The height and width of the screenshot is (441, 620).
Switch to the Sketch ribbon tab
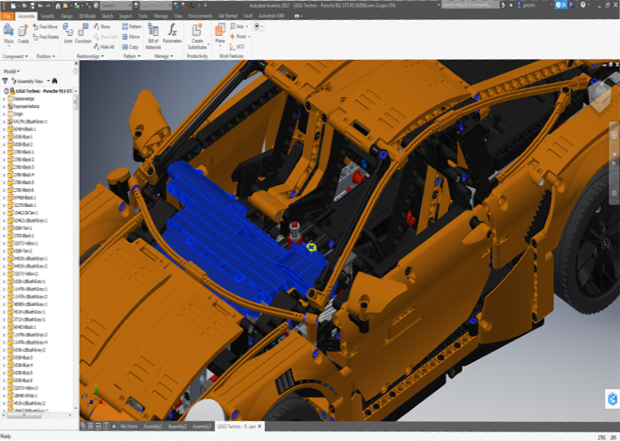pyautogui.click(x=108, y=16)
